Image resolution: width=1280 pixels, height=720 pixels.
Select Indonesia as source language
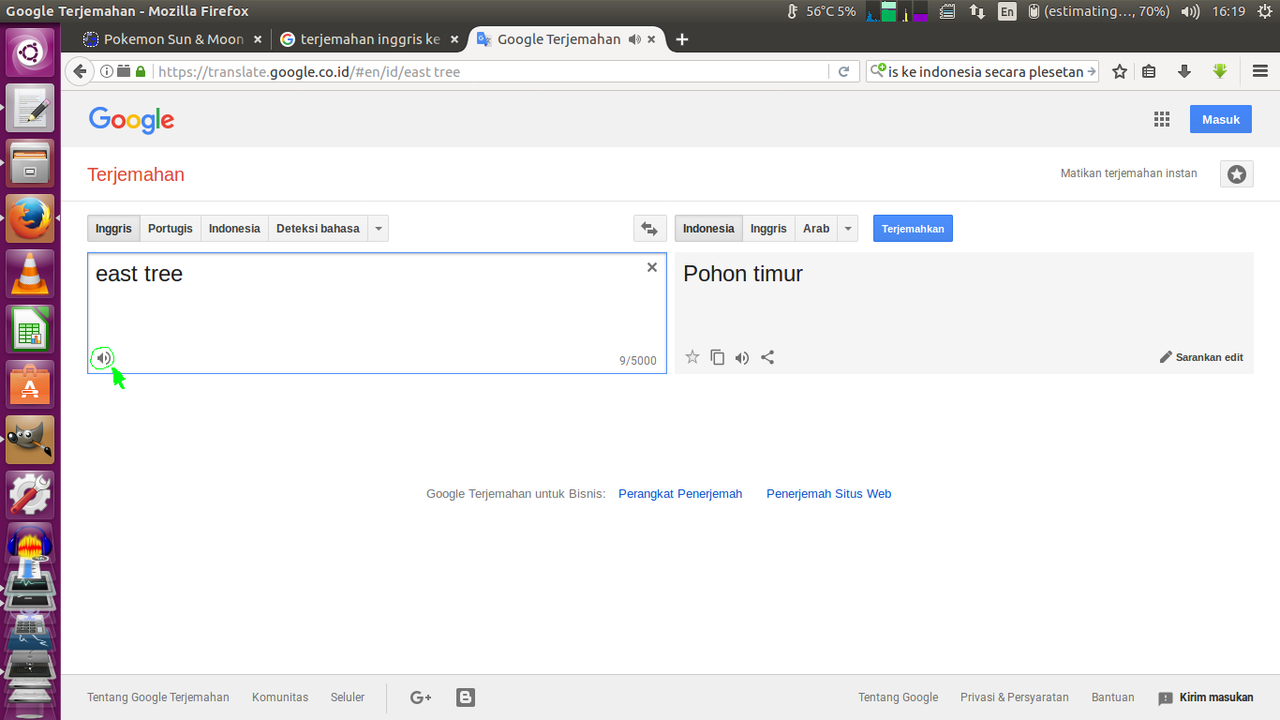pyautogui.click(x=234, y=228)
